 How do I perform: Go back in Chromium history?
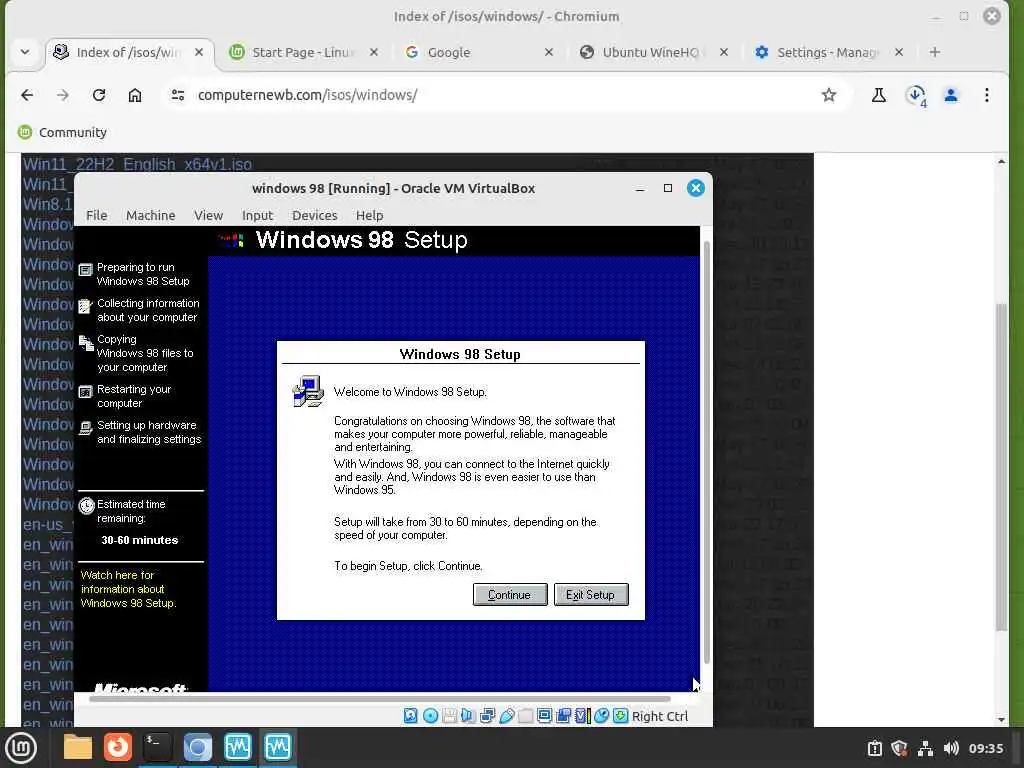[x=27, y=95]
